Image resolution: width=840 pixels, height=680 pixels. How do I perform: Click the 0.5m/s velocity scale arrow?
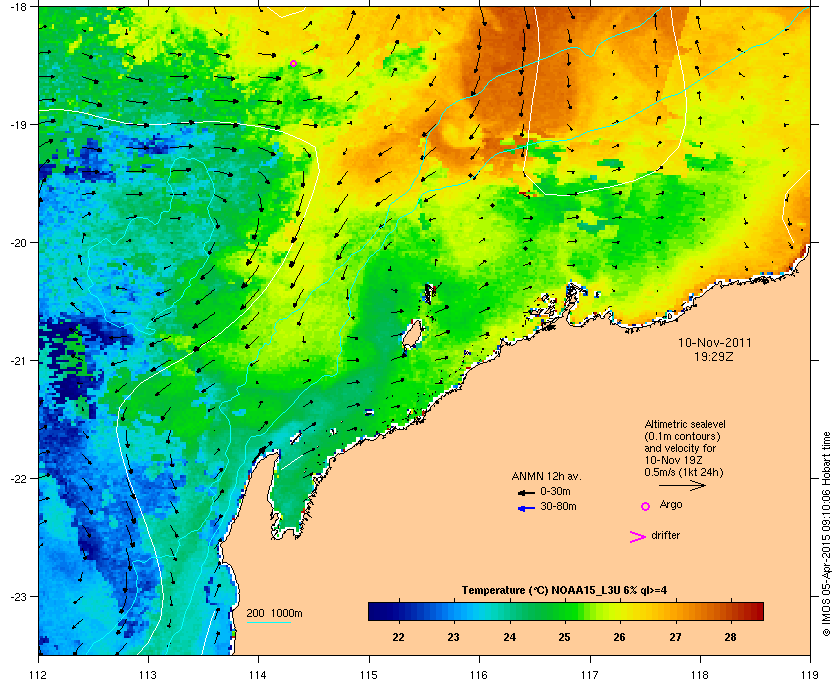click(682, 486)
